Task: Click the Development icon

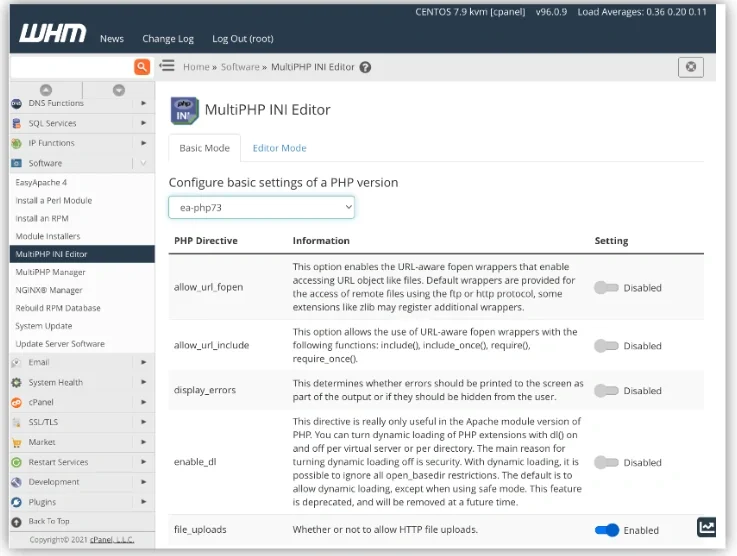Action: pyautogui.click(x=16, y=482)
